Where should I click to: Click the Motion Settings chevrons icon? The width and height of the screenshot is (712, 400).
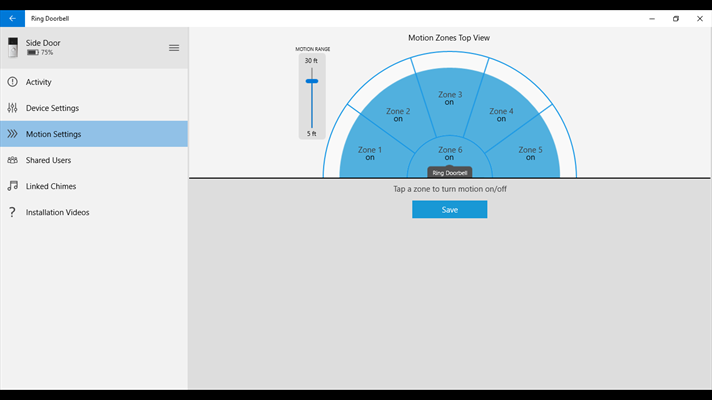(12, 133)
